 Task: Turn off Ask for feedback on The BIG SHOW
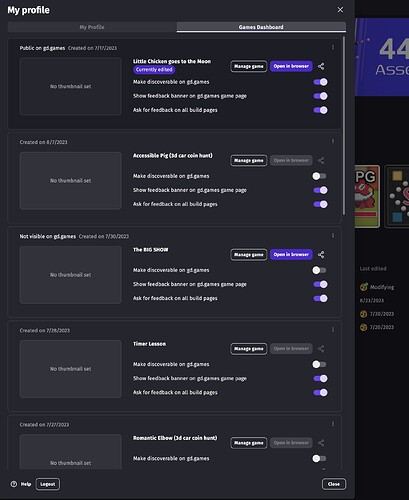point(320,298)
